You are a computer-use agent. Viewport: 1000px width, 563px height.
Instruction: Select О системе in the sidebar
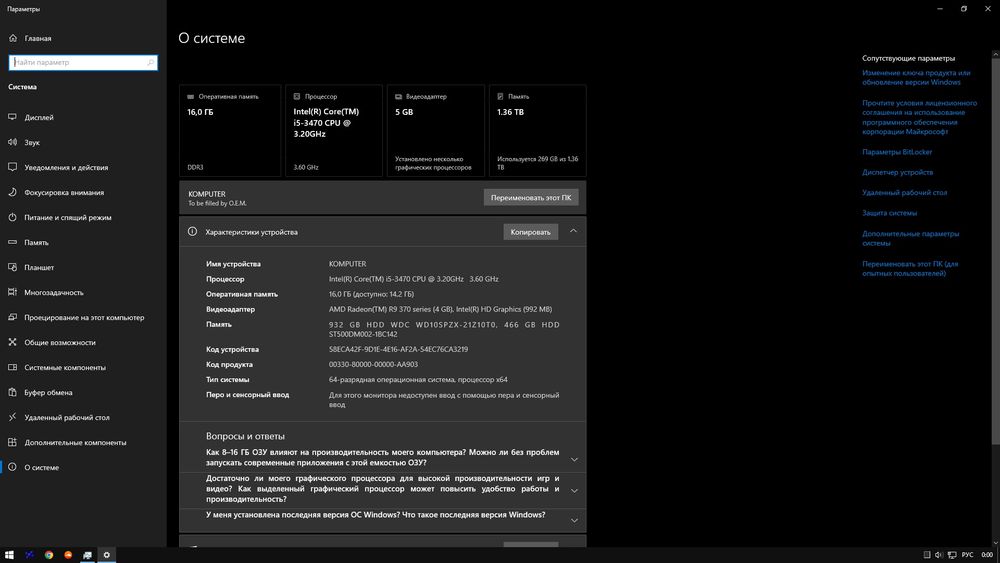(x=41, y=467)
